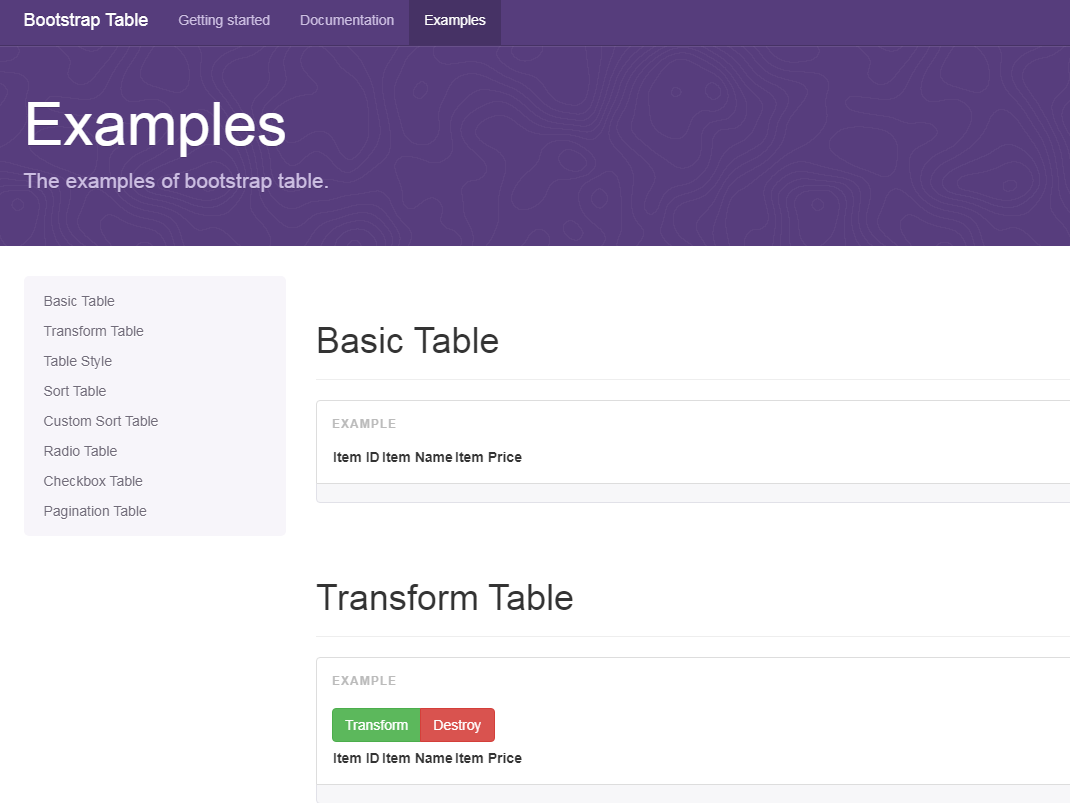Open the Documentation page
Viewport: 1070px width, 803px height.
(x=346, y=20)
